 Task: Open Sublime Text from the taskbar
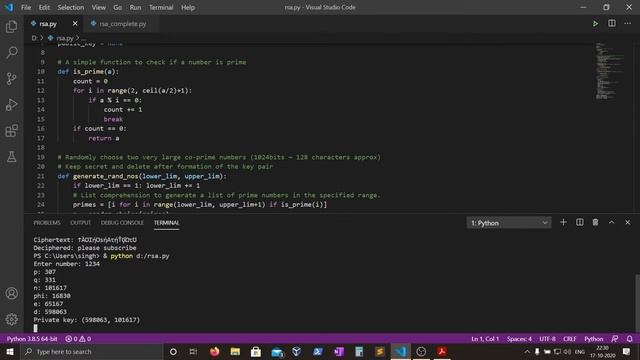coord(380,351)
